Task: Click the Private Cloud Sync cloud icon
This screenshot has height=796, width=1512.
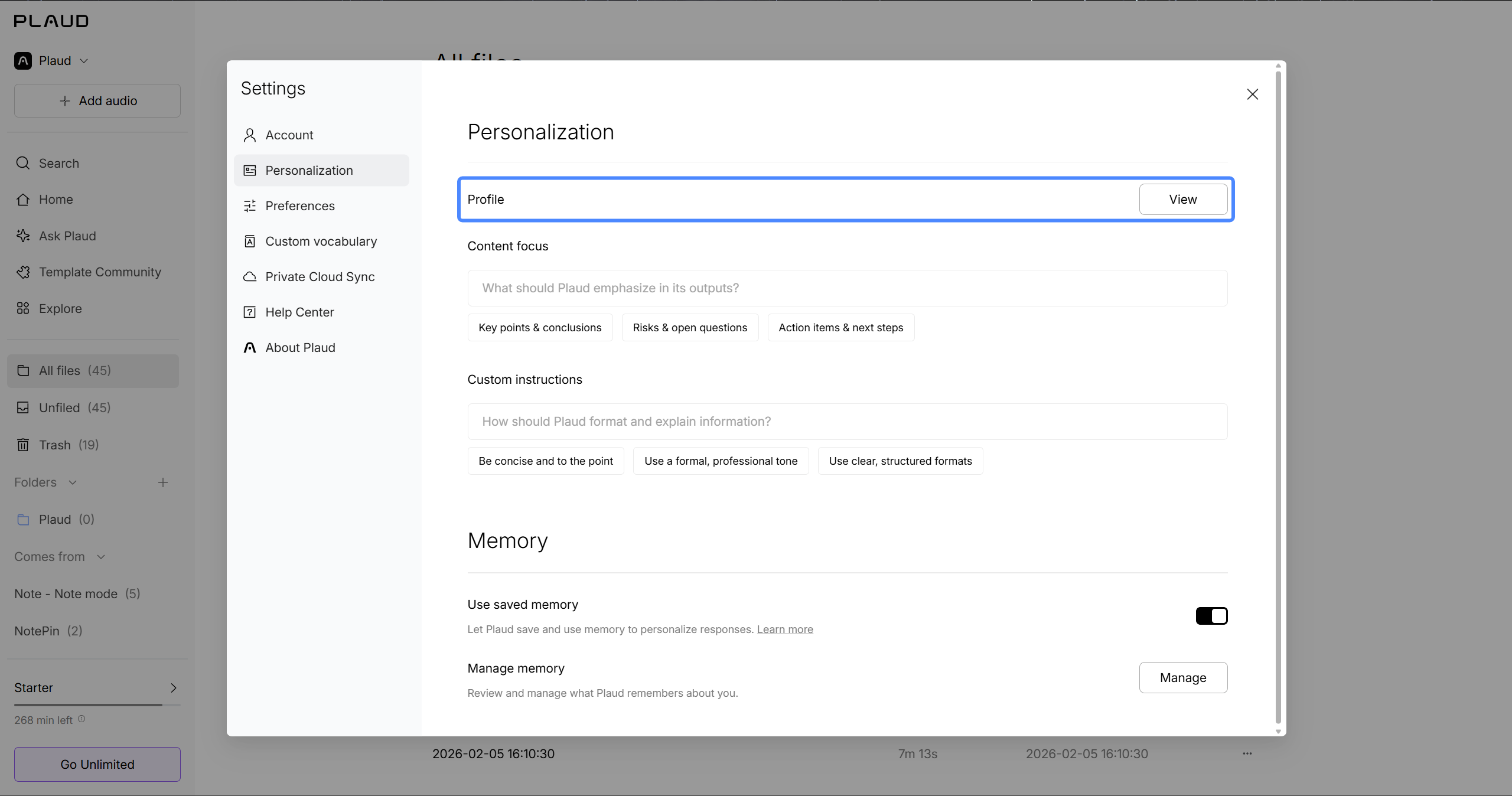Action: [250, 277]
